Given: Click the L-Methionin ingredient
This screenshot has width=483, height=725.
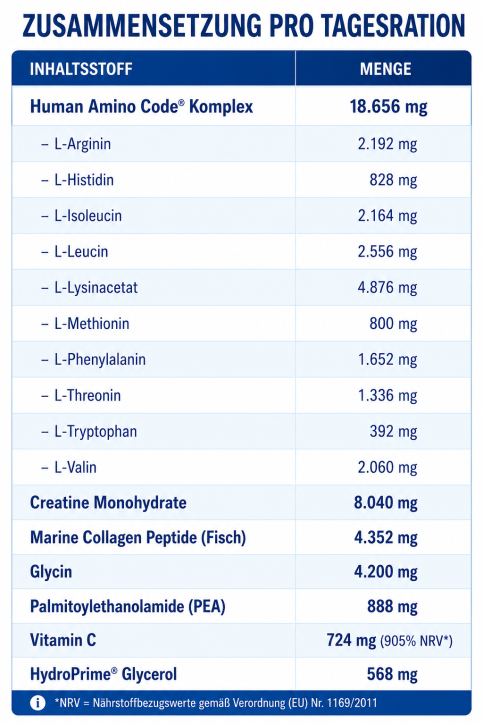Looking at the screenshot, I should coord(92,323).
